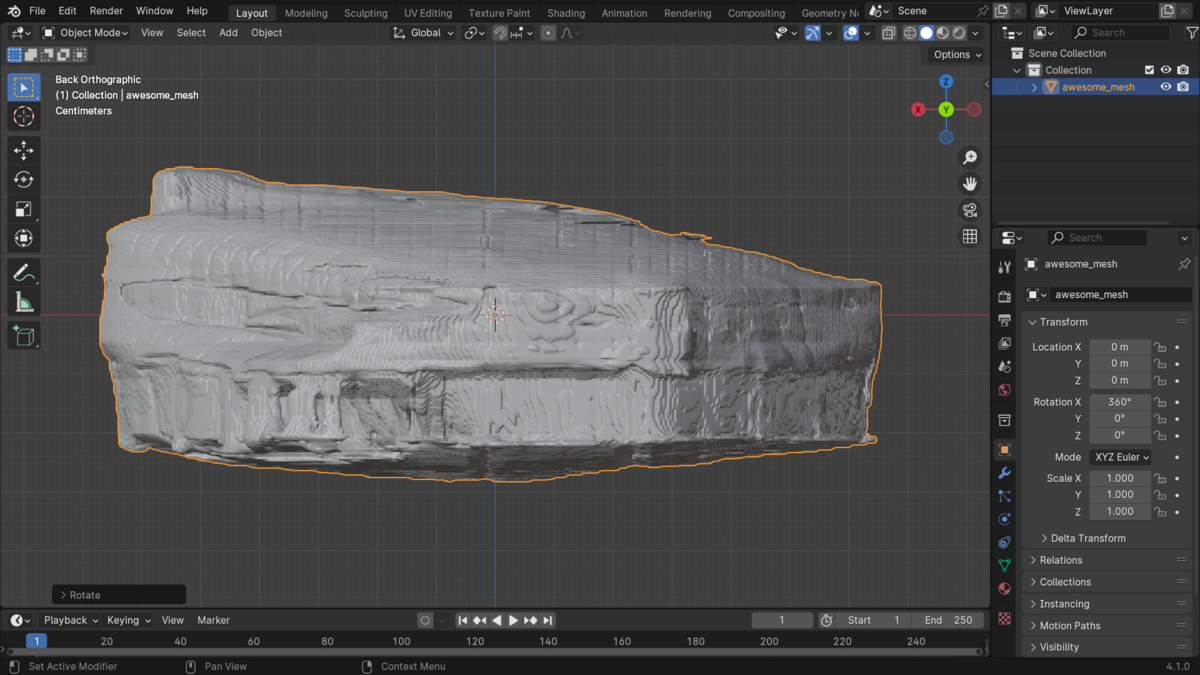Image resolution: width=1200 pixels, height=675 pixels.
Task: Choose the combined Transform tool
Action: (x=24, y=238)
